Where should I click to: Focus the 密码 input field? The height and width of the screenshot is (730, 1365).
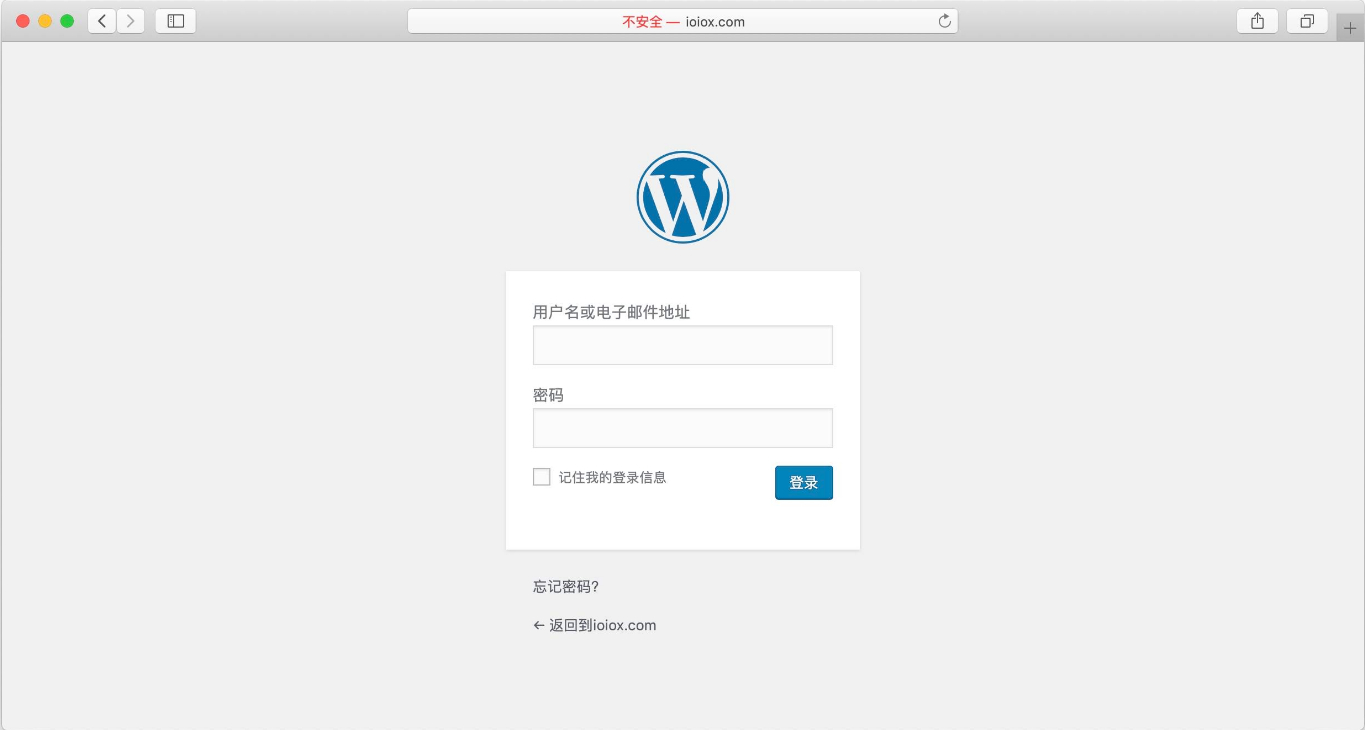(x=683, y=428)
